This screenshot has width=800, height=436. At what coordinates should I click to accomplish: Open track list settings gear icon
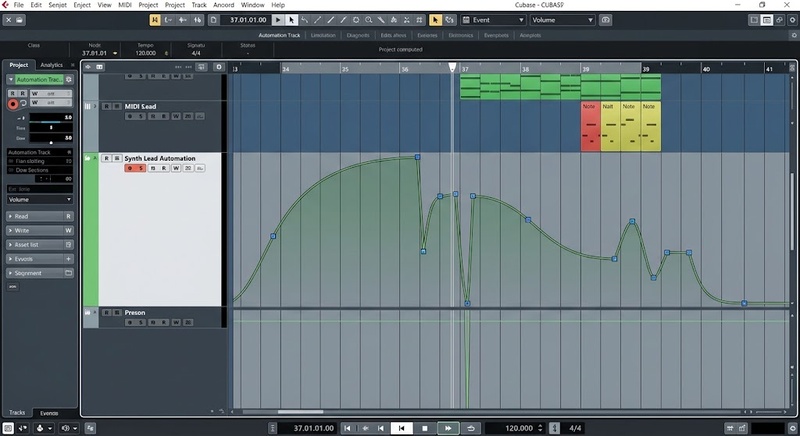pyautogui.click(x=219, y=67)
